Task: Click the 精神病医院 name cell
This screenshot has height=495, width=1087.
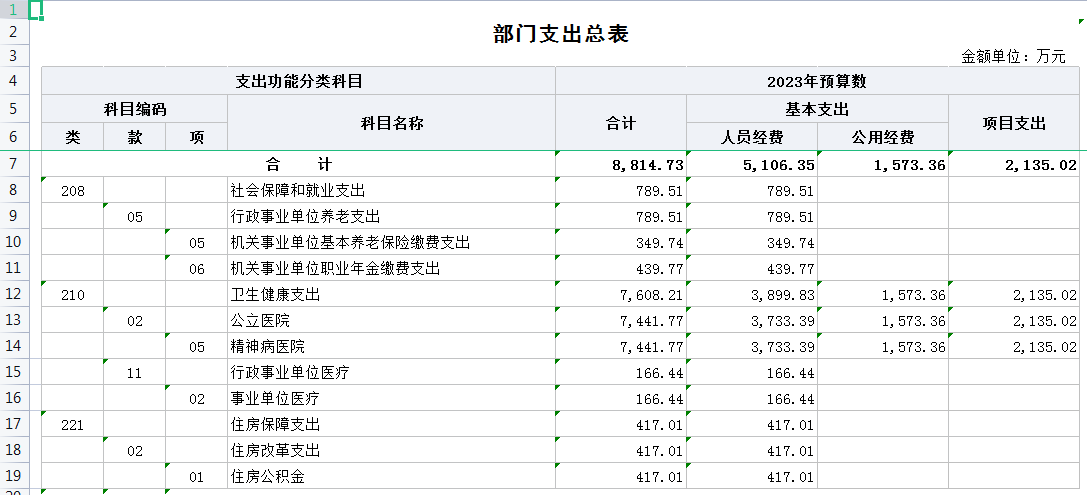Action: [x=268, y=347]
